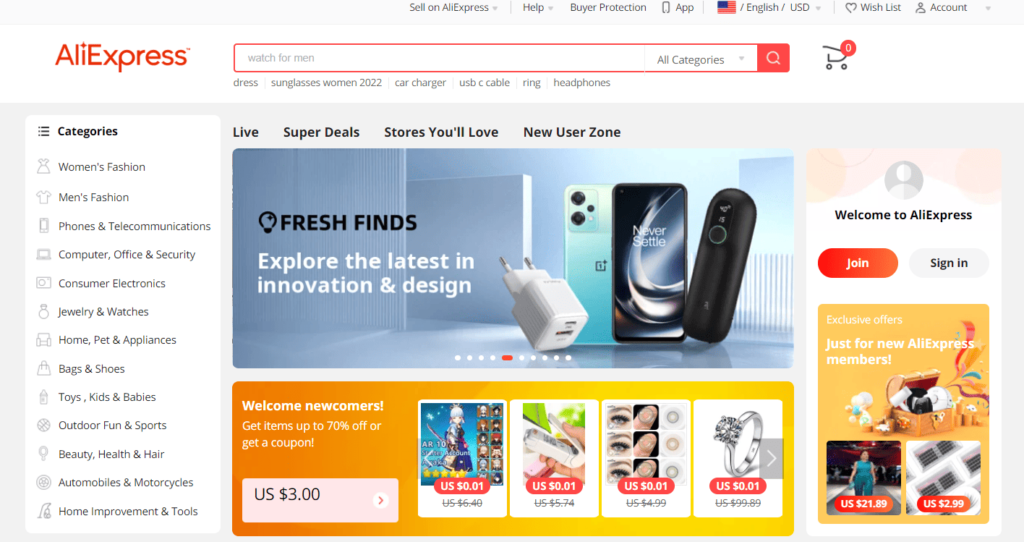Click the Sign in button
Screen dimensions: 1024x542
[x=948, y=263]
